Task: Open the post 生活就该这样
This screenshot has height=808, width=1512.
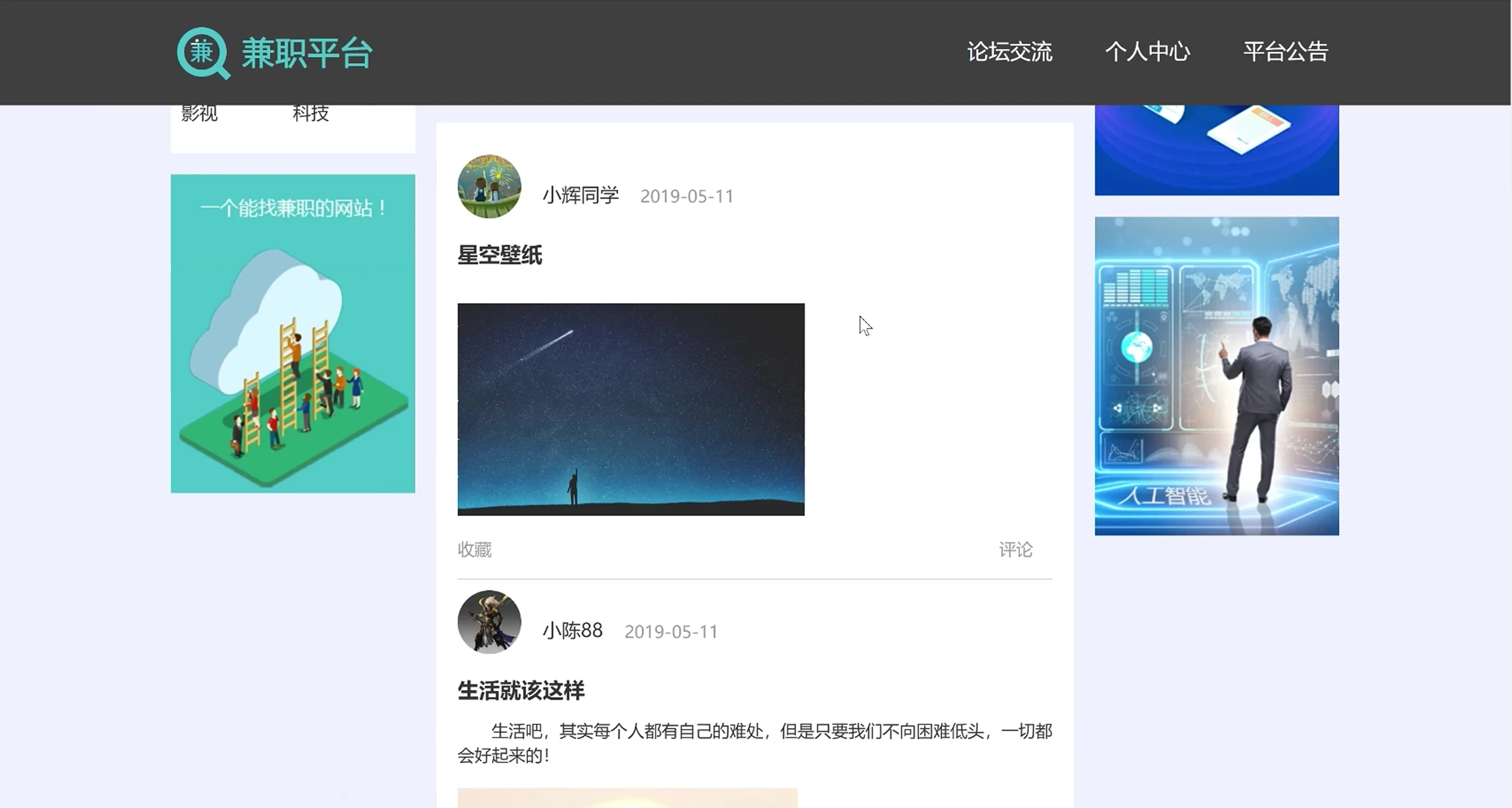Action: pyautogui.click(x=521, y=691)
